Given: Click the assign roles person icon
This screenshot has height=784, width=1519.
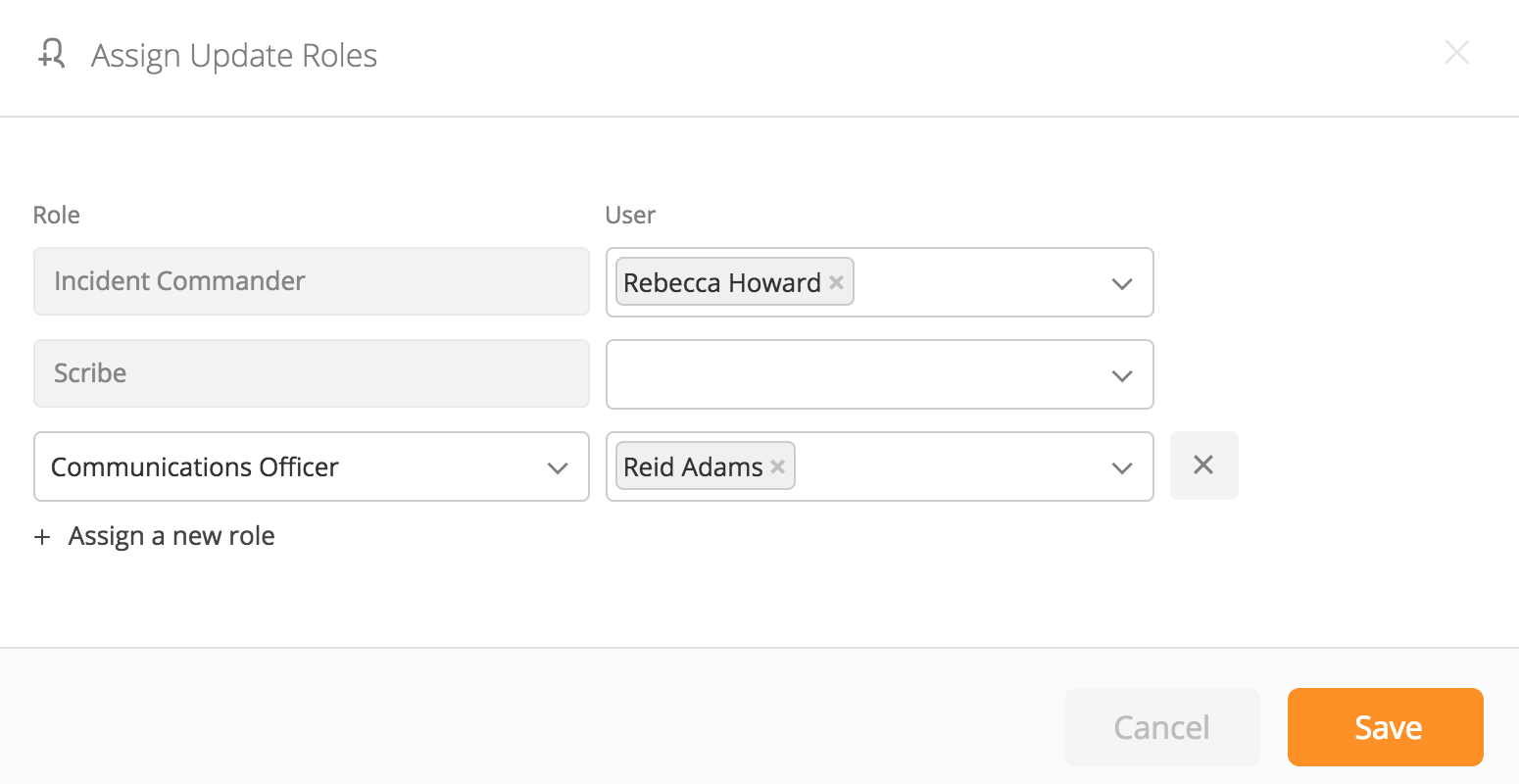Looking at the screenshot, I should (x=52, y=54).
